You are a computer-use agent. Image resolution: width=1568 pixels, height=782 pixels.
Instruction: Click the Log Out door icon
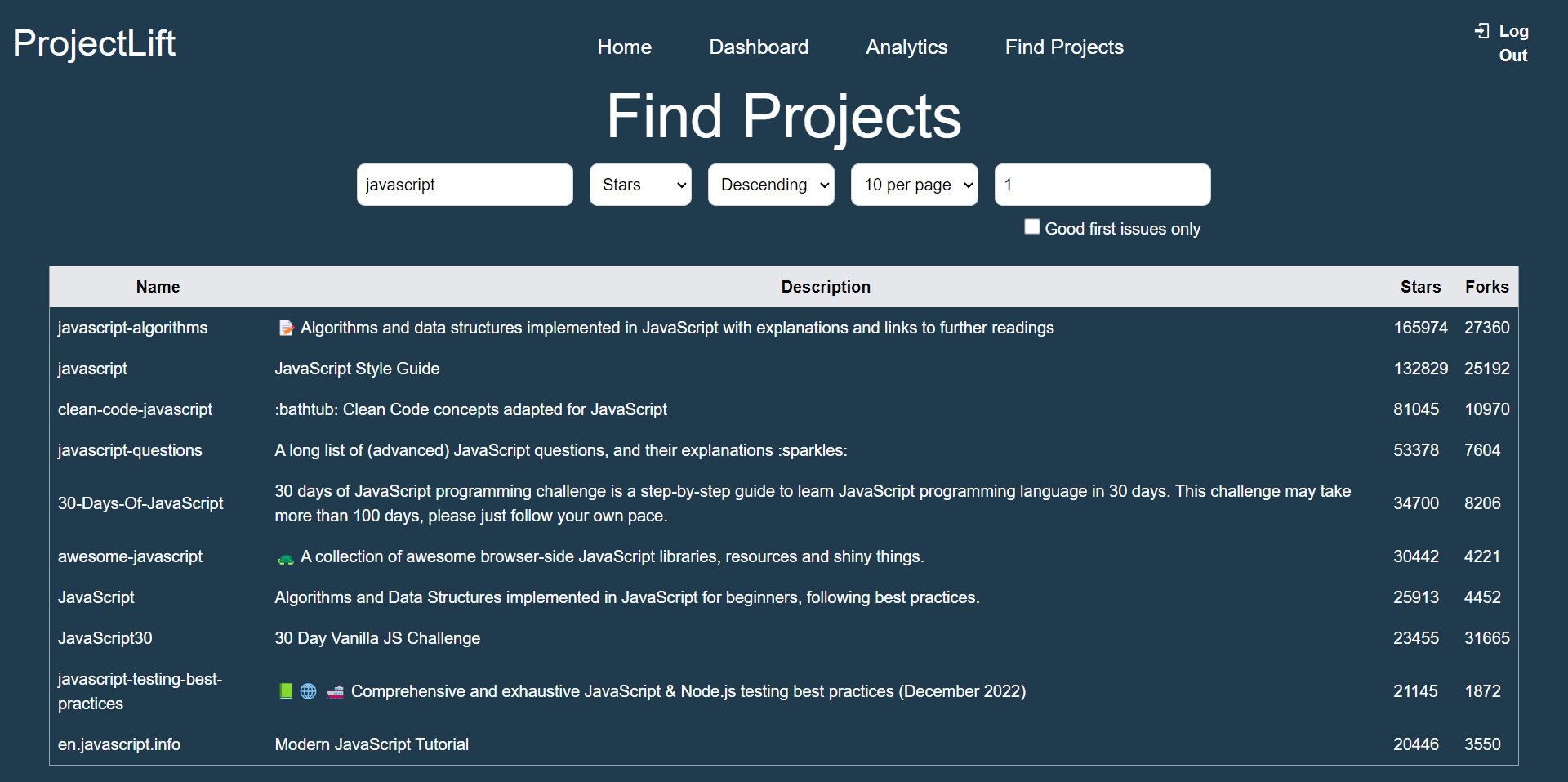tap(1482, 31)
